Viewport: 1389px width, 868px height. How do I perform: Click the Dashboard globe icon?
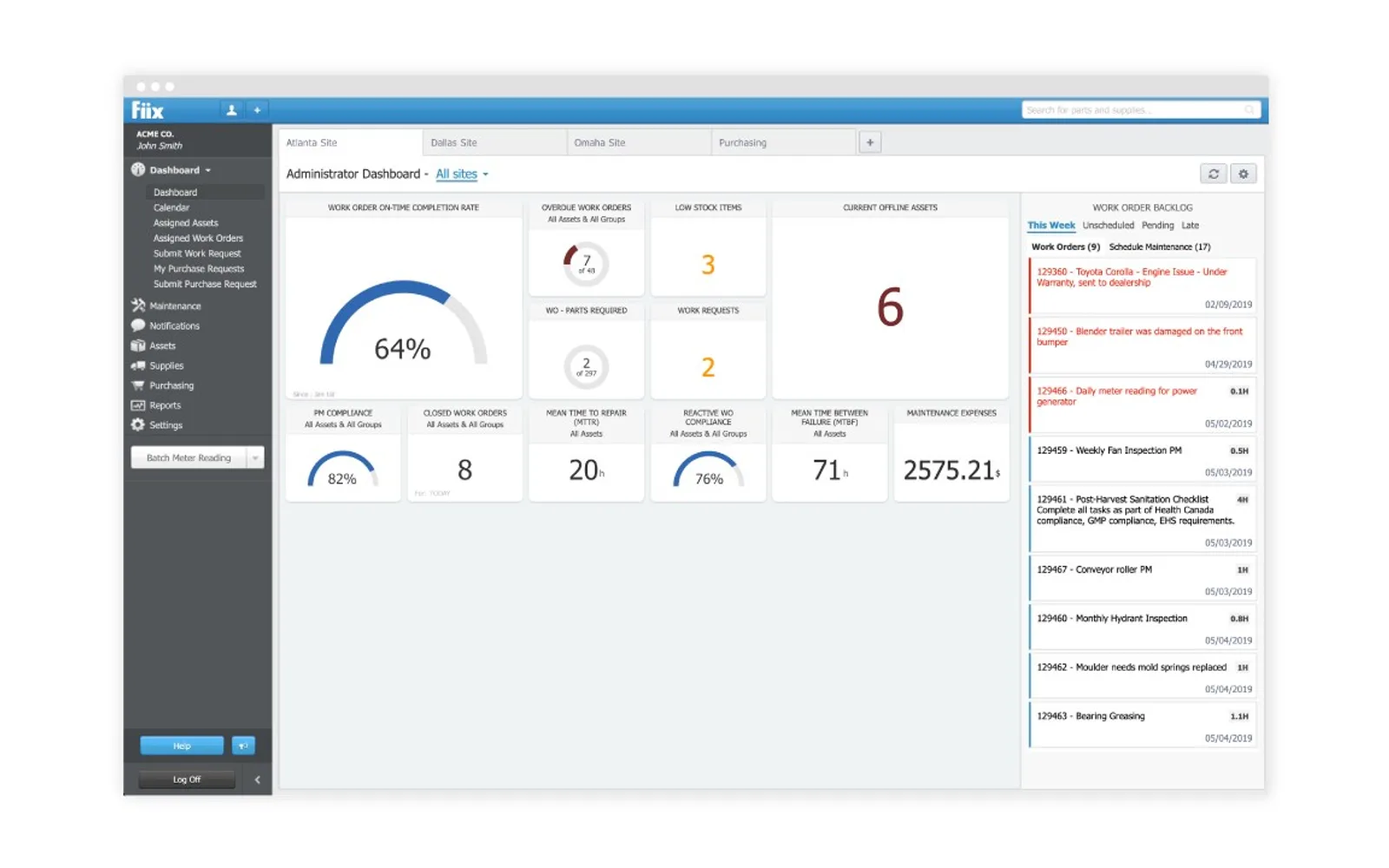(138, 170)
